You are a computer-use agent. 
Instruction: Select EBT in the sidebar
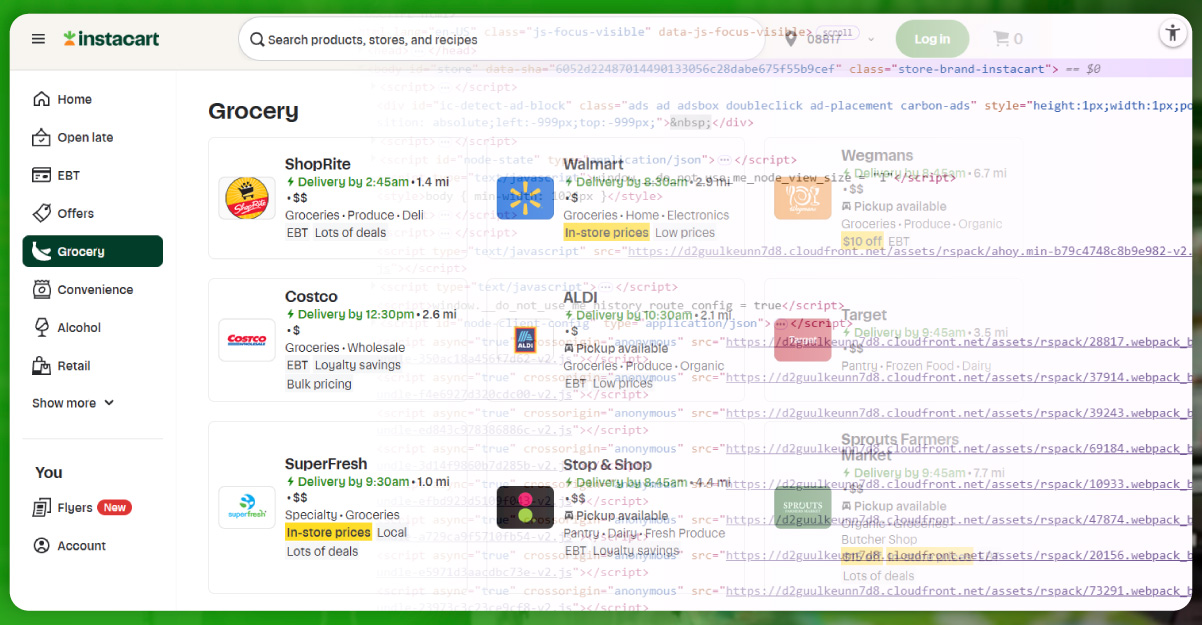[68, 175]
